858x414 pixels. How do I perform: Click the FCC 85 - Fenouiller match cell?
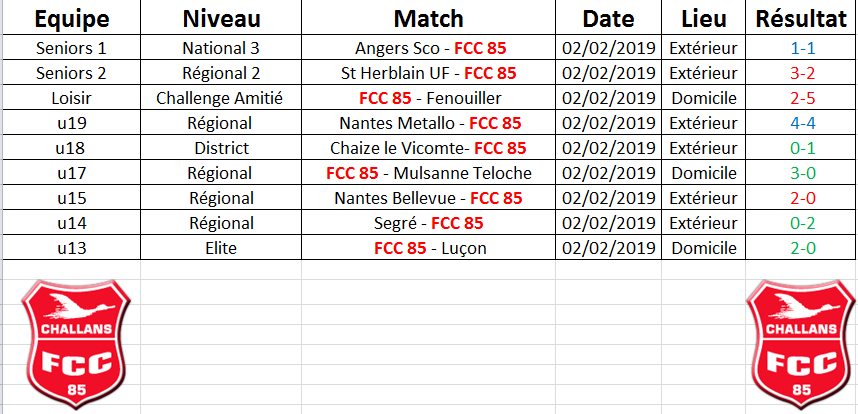(x=428, y=98)
